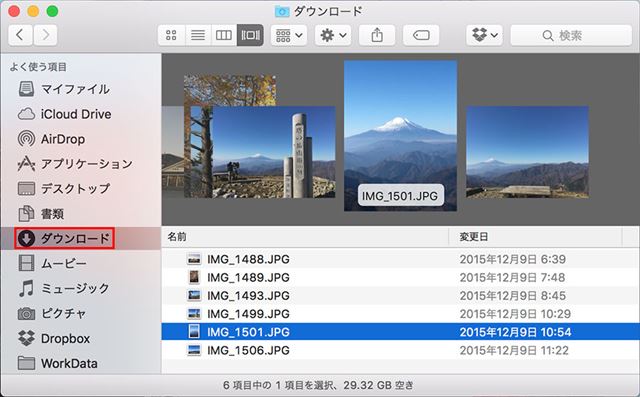Click the 検索 search field
The width and height of the screenshot is (640, 397).
[x=571, y=35]
